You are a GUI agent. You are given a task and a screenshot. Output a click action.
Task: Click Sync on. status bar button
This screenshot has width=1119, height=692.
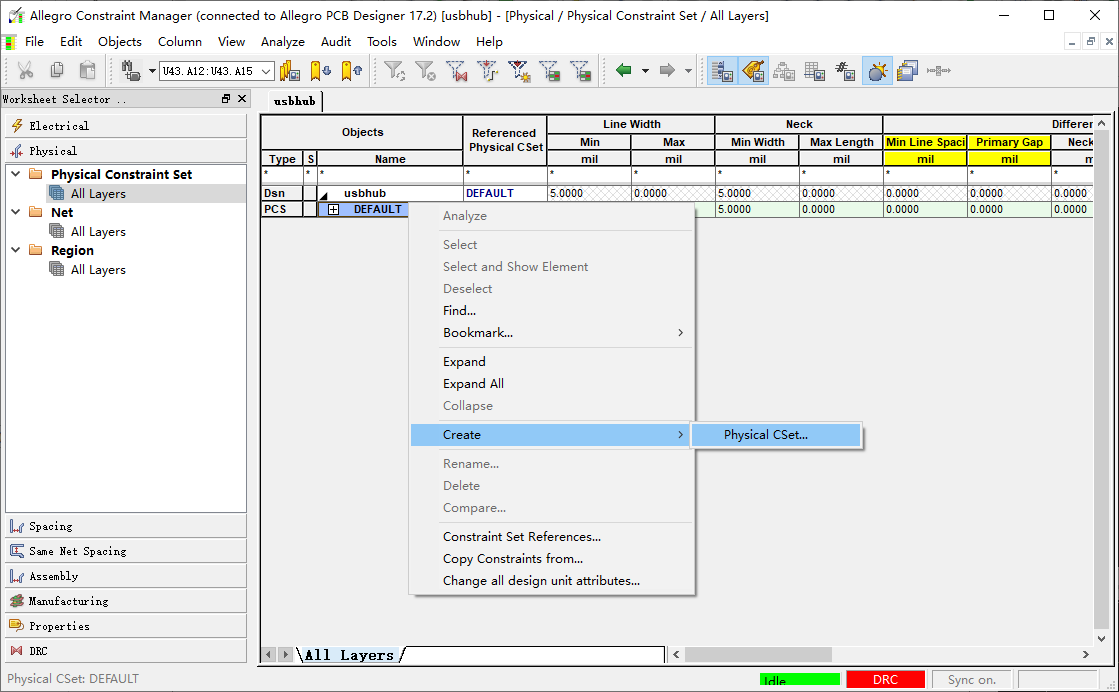click(971, 679)
